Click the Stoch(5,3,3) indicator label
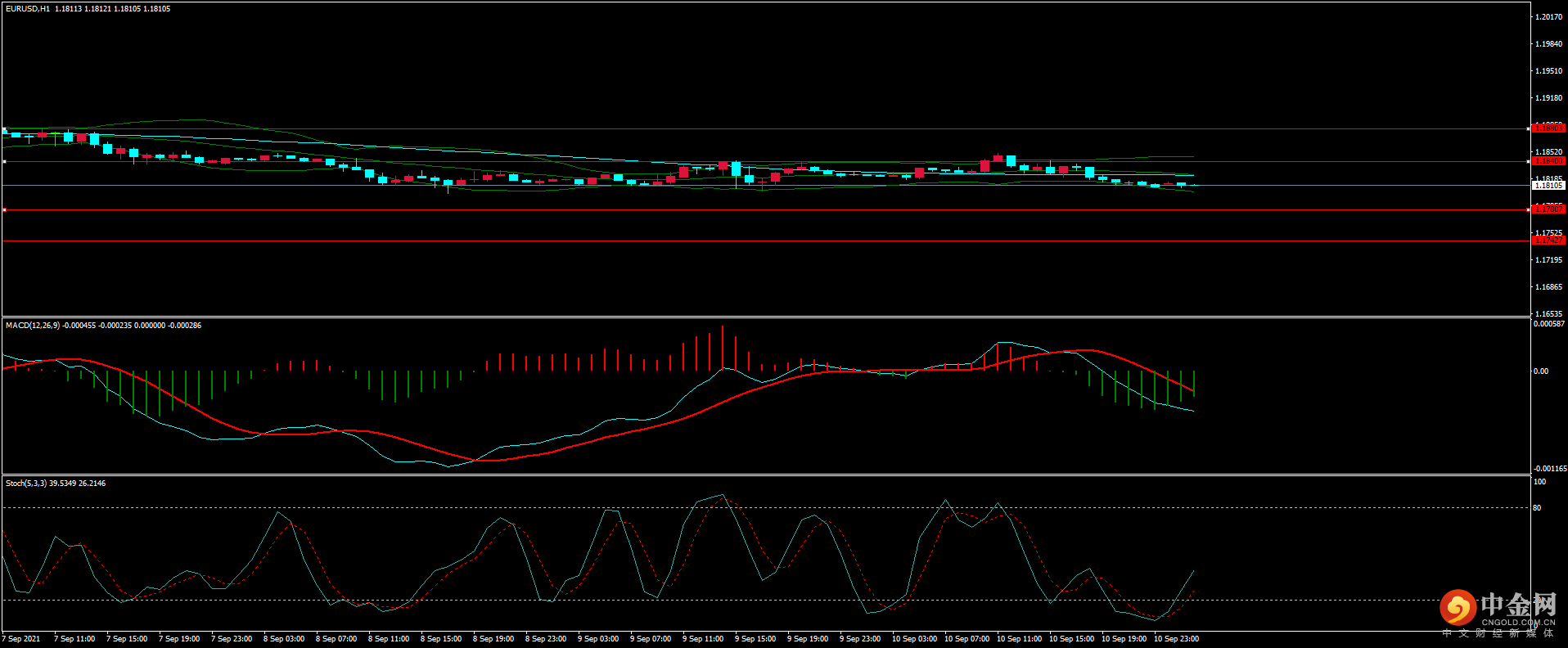The image size is (1568, 648). 26,484
